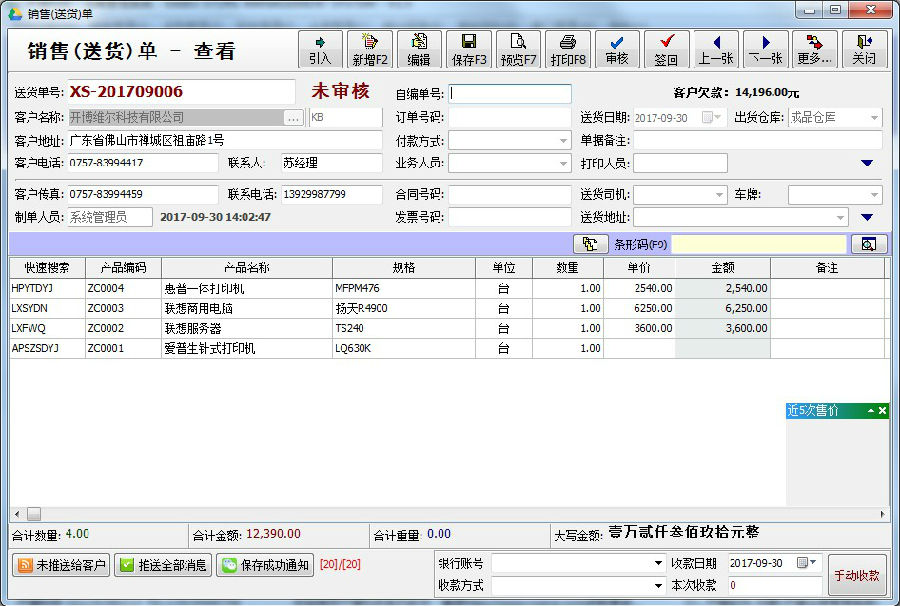Click the 推送全部消息 button

(164, 565)
